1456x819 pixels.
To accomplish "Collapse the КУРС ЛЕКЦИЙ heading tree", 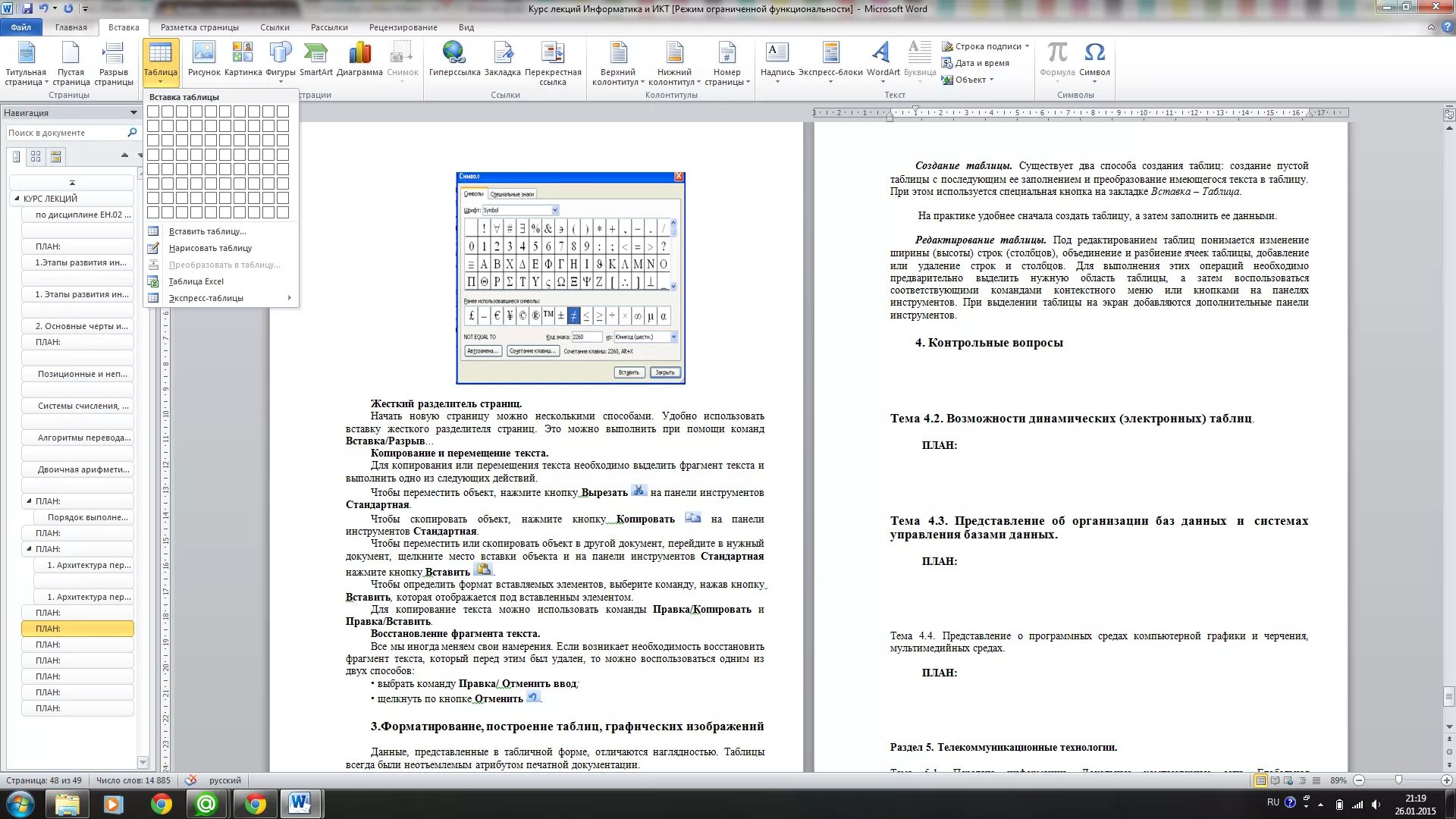I will pos(17,199).
